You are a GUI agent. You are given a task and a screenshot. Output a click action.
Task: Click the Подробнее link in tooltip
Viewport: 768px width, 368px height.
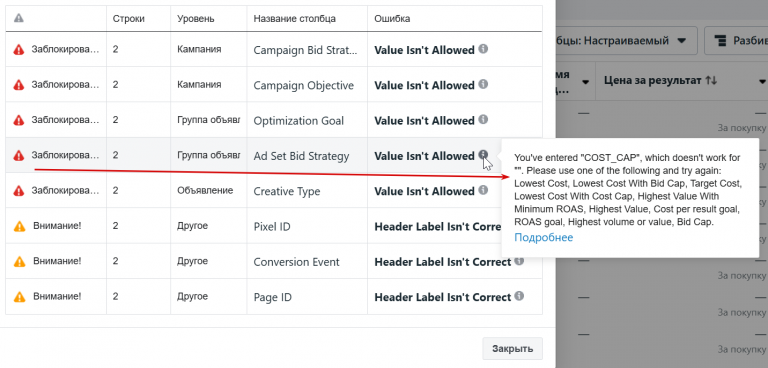[543, 238]
